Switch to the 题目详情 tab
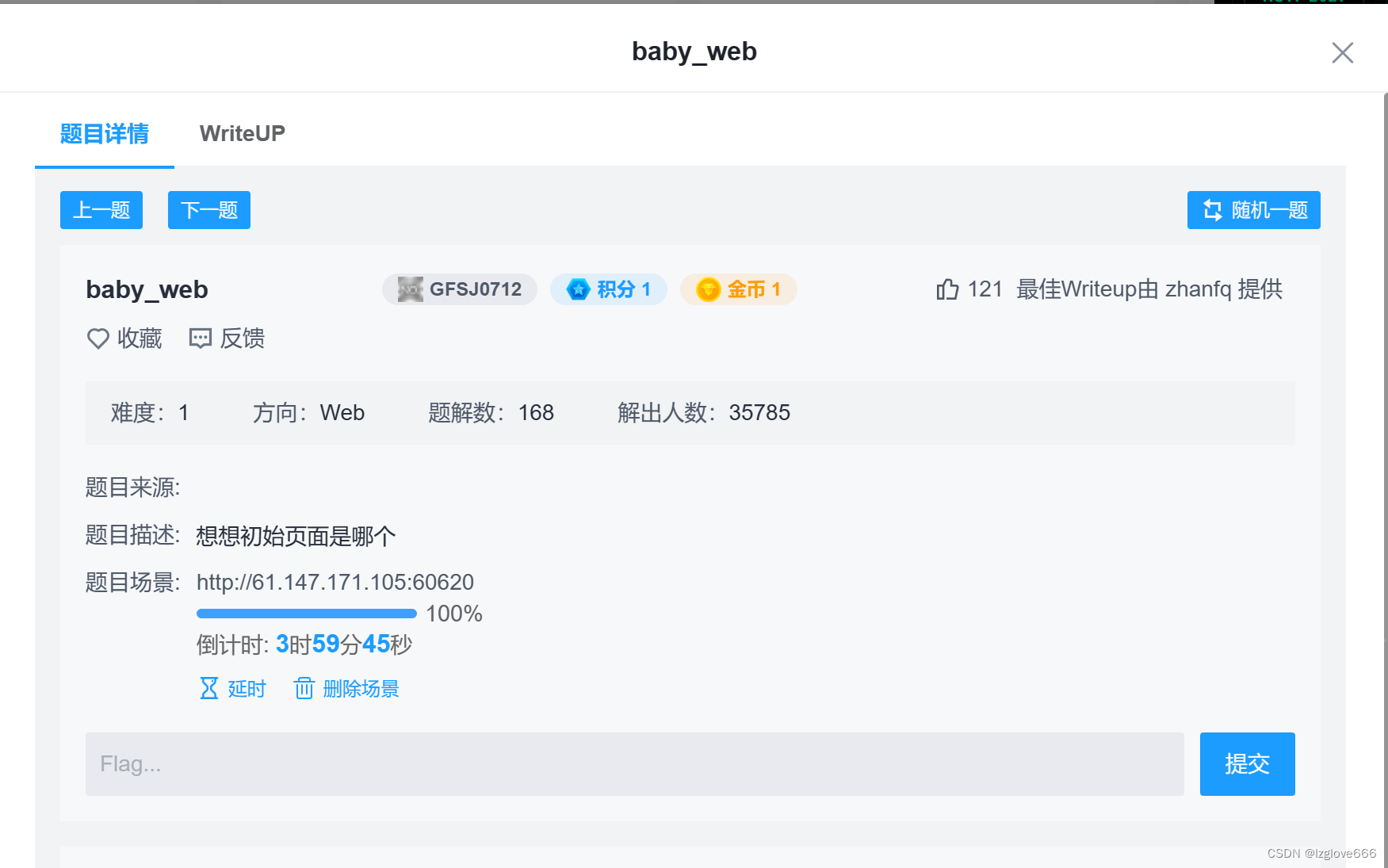Screen dimensions: 1388x868 coord(104,133)
